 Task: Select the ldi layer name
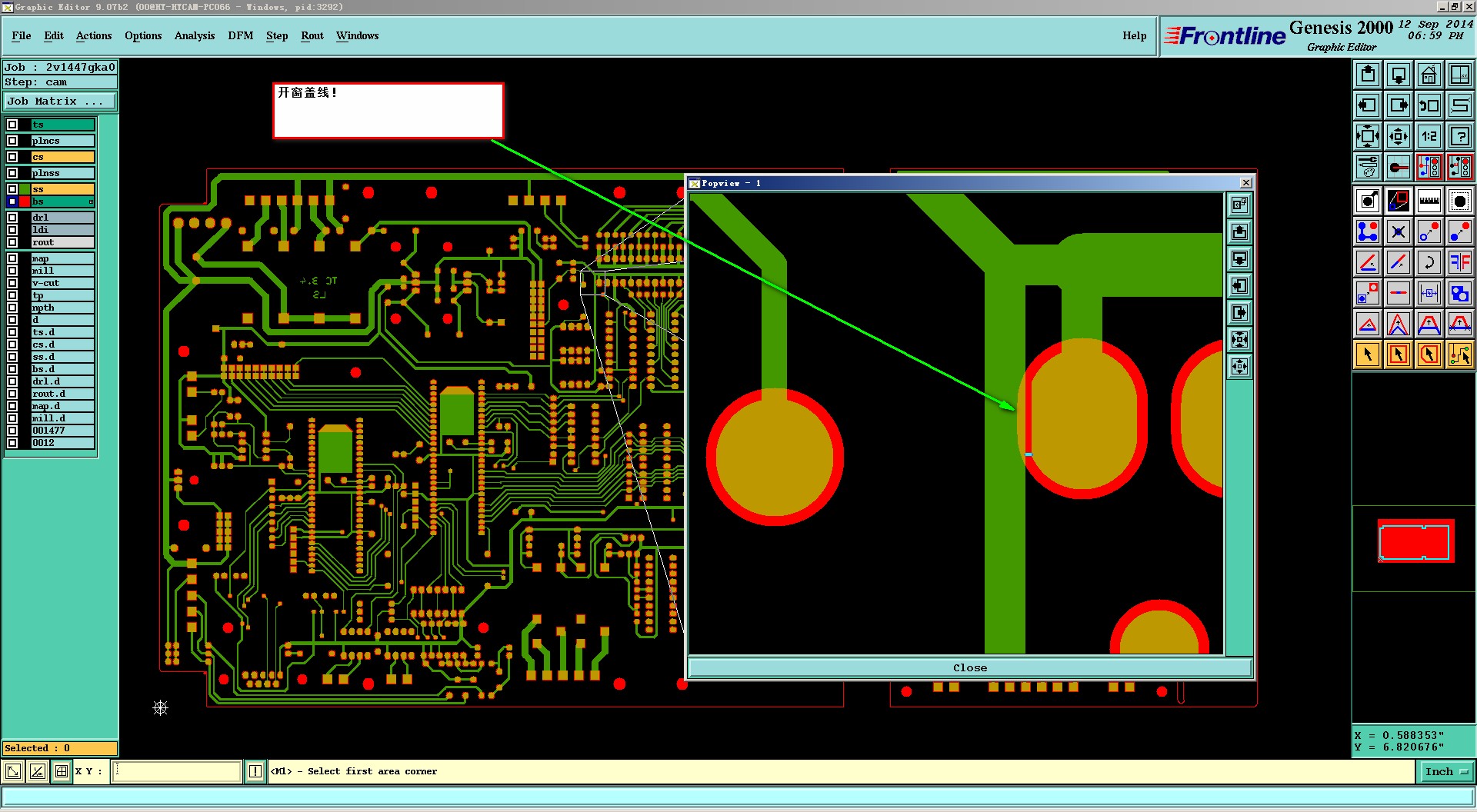pyautogui.click(x=62, y=230)
